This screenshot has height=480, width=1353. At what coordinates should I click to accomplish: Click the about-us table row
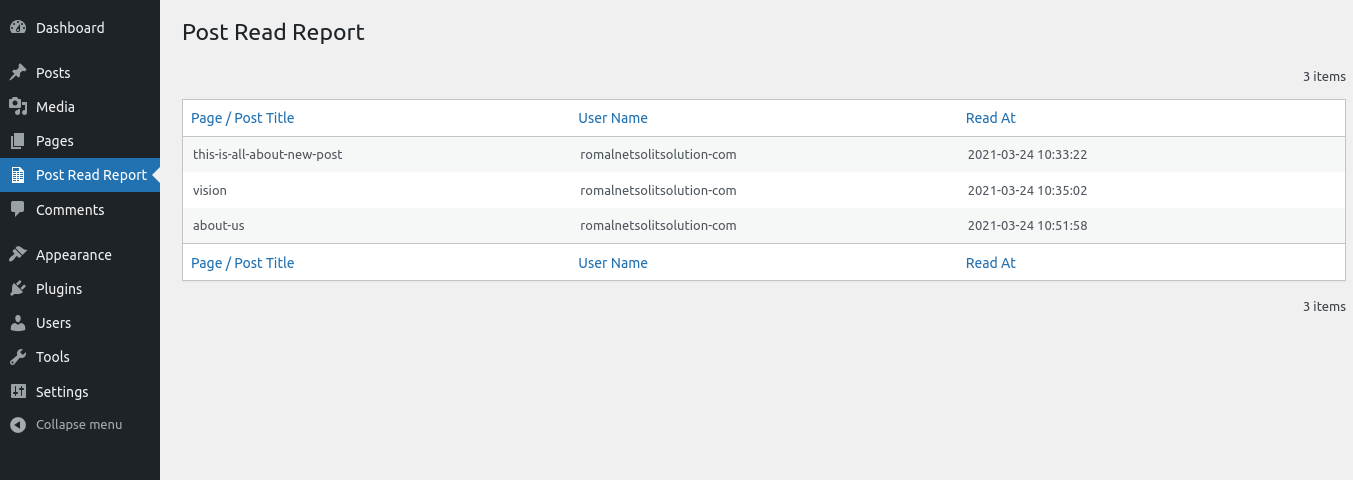(x=219, y=226)
